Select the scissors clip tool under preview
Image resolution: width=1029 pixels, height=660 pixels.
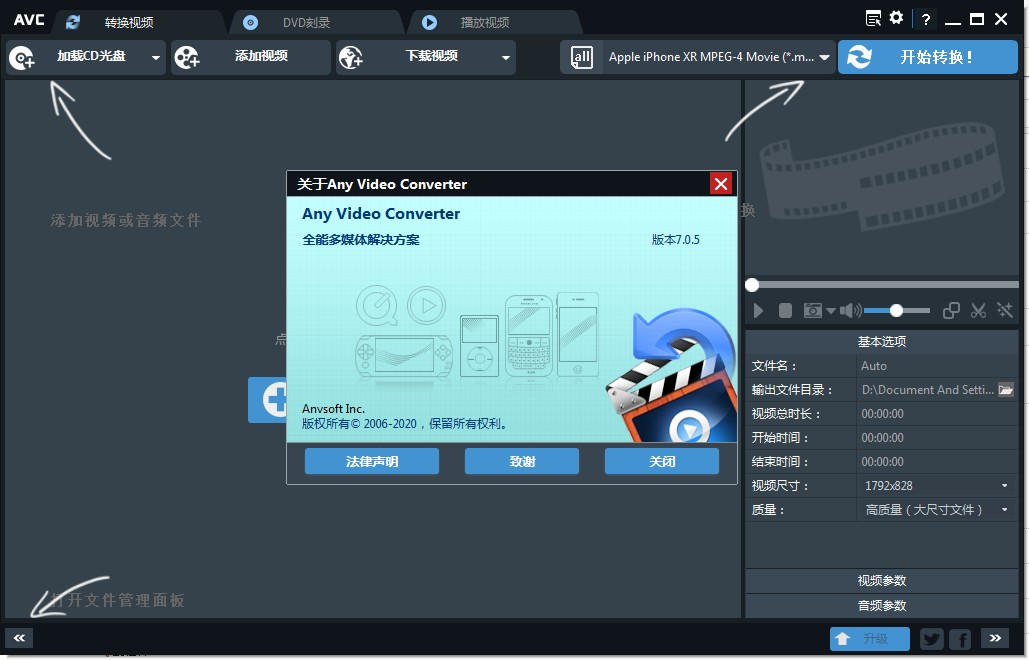978,310
